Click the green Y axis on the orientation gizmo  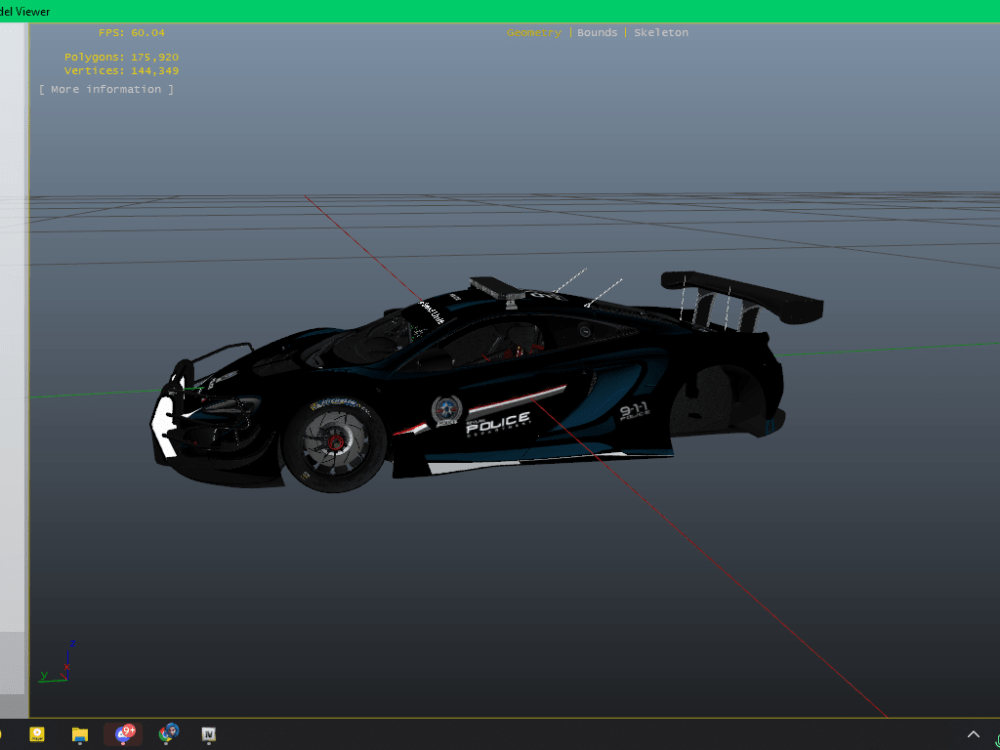click(x=46, y=676)
